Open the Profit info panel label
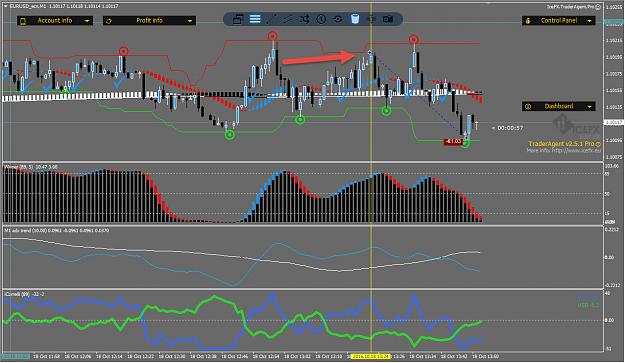 point(149,20)
